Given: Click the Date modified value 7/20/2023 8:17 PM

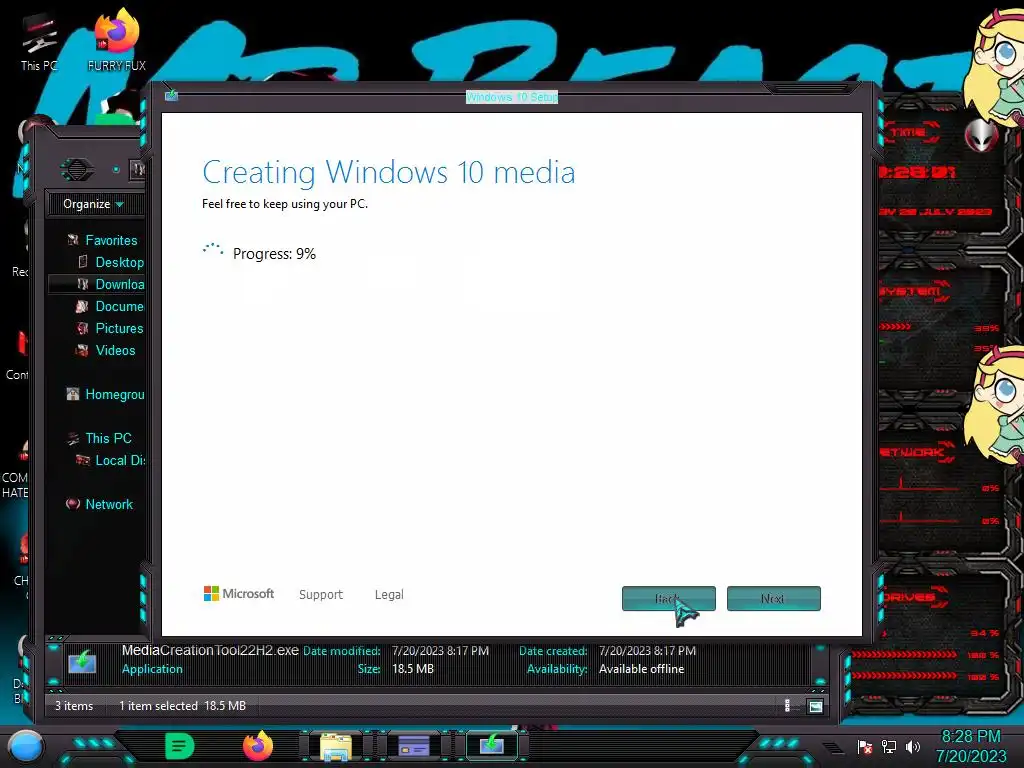Looking at the screenshot, I should pos(440,651).
